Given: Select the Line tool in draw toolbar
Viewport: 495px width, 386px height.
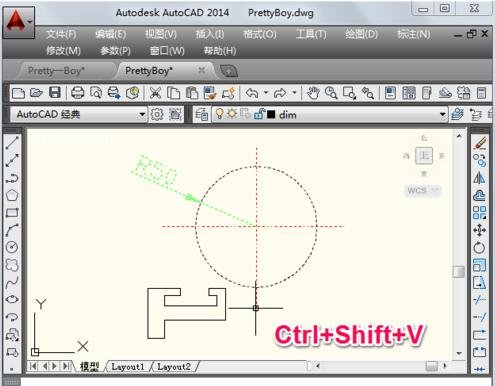Looking at the screenshot, I should pyautogui.click(x=12, y=142).
